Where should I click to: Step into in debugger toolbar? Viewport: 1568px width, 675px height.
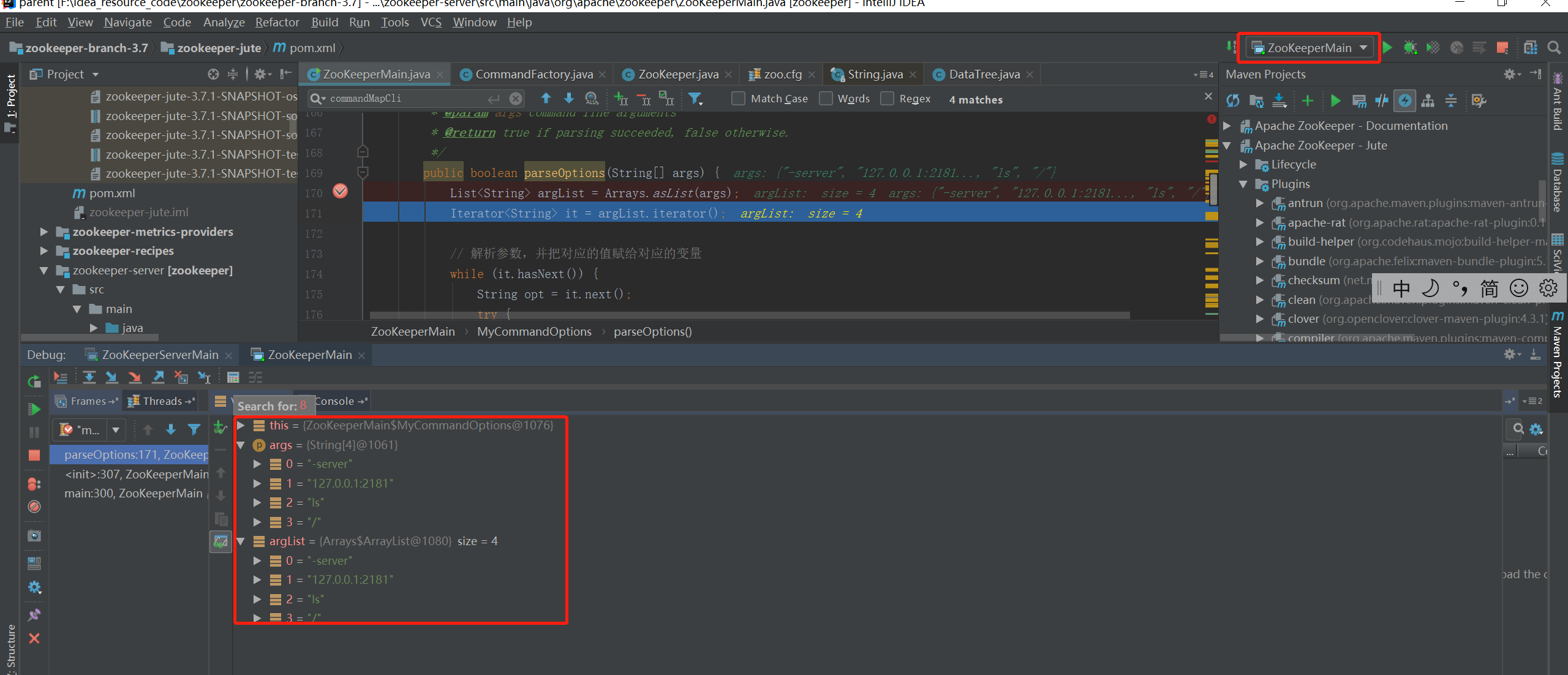click(111, 377)
